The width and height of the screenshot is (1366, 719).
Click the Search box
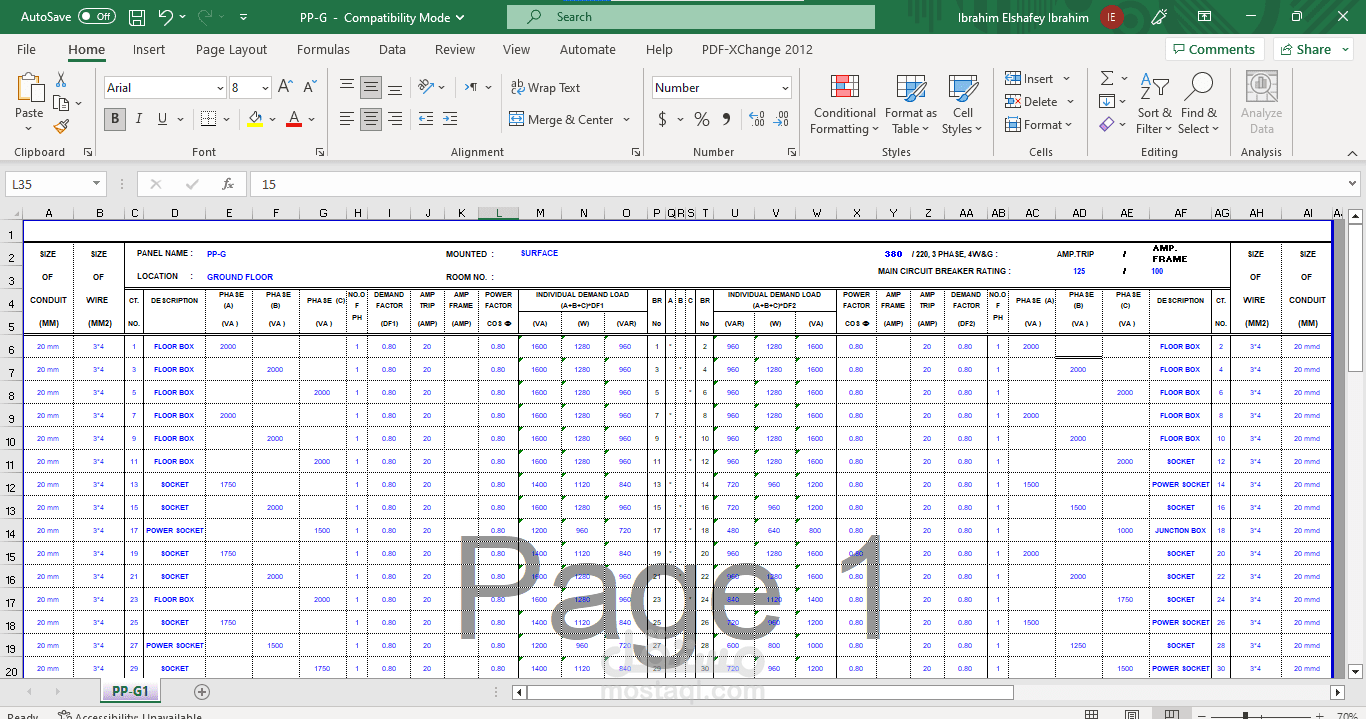pyautogui.click(x=691, y=17)
